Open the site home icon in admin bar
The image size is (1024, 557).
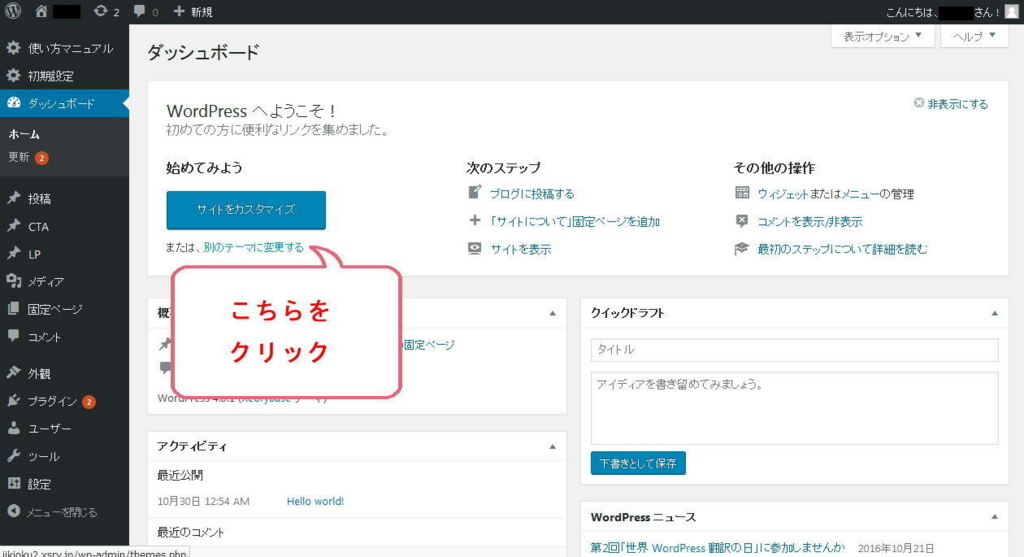(x=41, y=11)
